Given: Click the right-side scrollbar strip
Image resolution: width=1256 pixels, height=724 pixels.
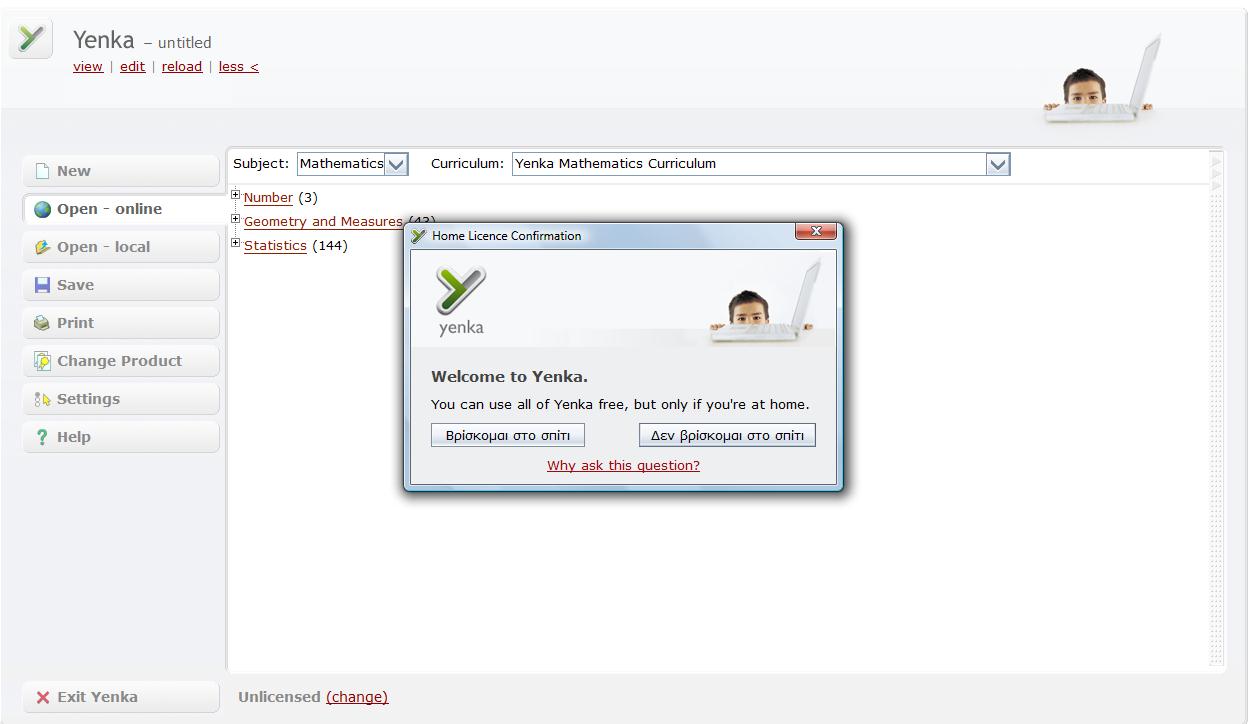Looking at the screenshot, I should coord(1216,410).
